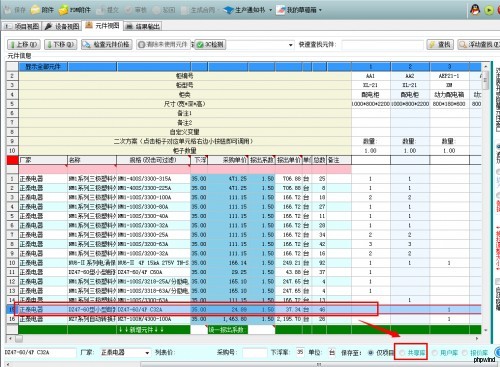The width and height of the screenshot is (500, 367).
Task: Click the 生成合同 generate contract icon
Action: [x=184, y=10]
